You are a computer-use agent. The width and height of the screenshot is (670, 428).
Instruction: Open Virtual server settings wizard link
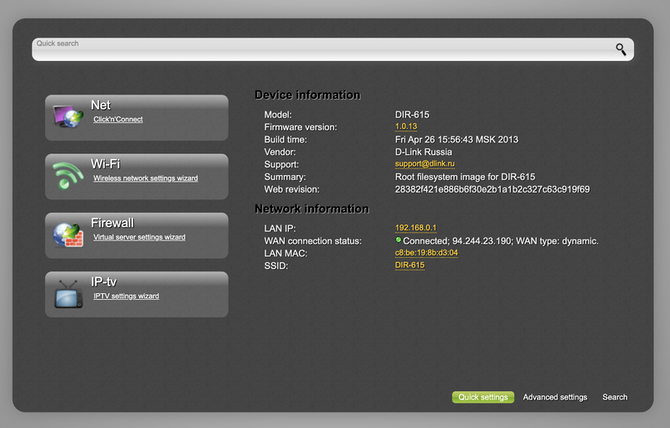pyautogui.click(x=139, y=237)
